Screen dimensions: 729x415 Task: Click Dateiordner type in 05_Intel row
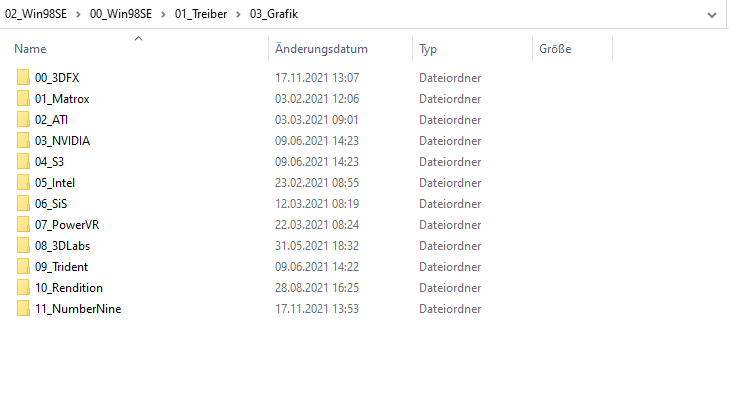(x=450, y=183)
